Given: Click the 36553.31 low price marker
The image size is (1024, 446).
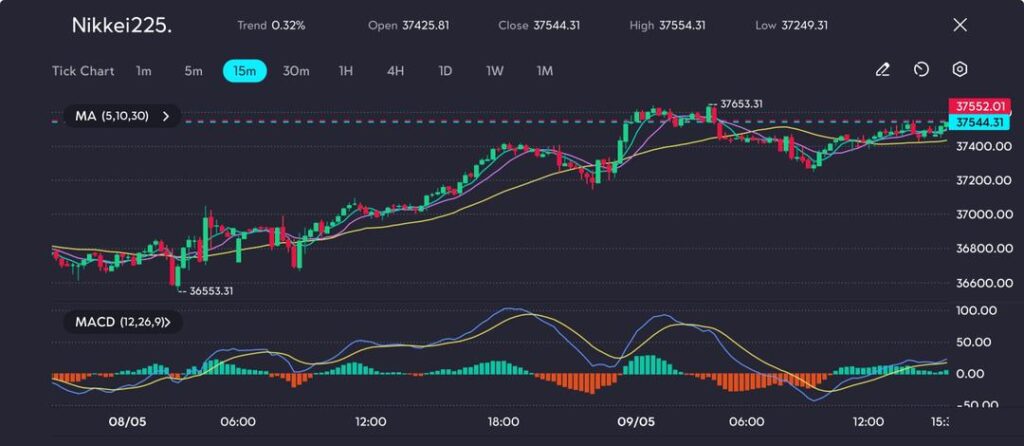Looking at the screenshot, I should point(211,290).
